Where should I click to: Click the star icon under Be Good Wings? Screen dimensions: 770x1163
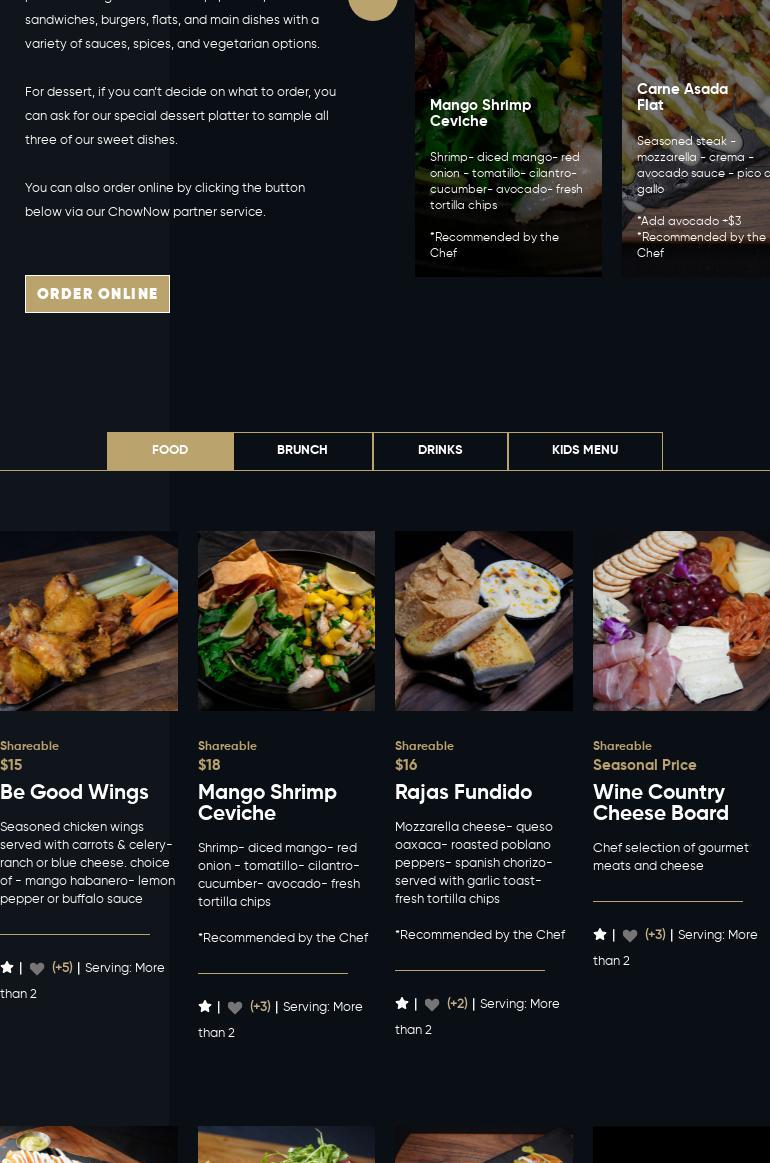coord(7,967)
